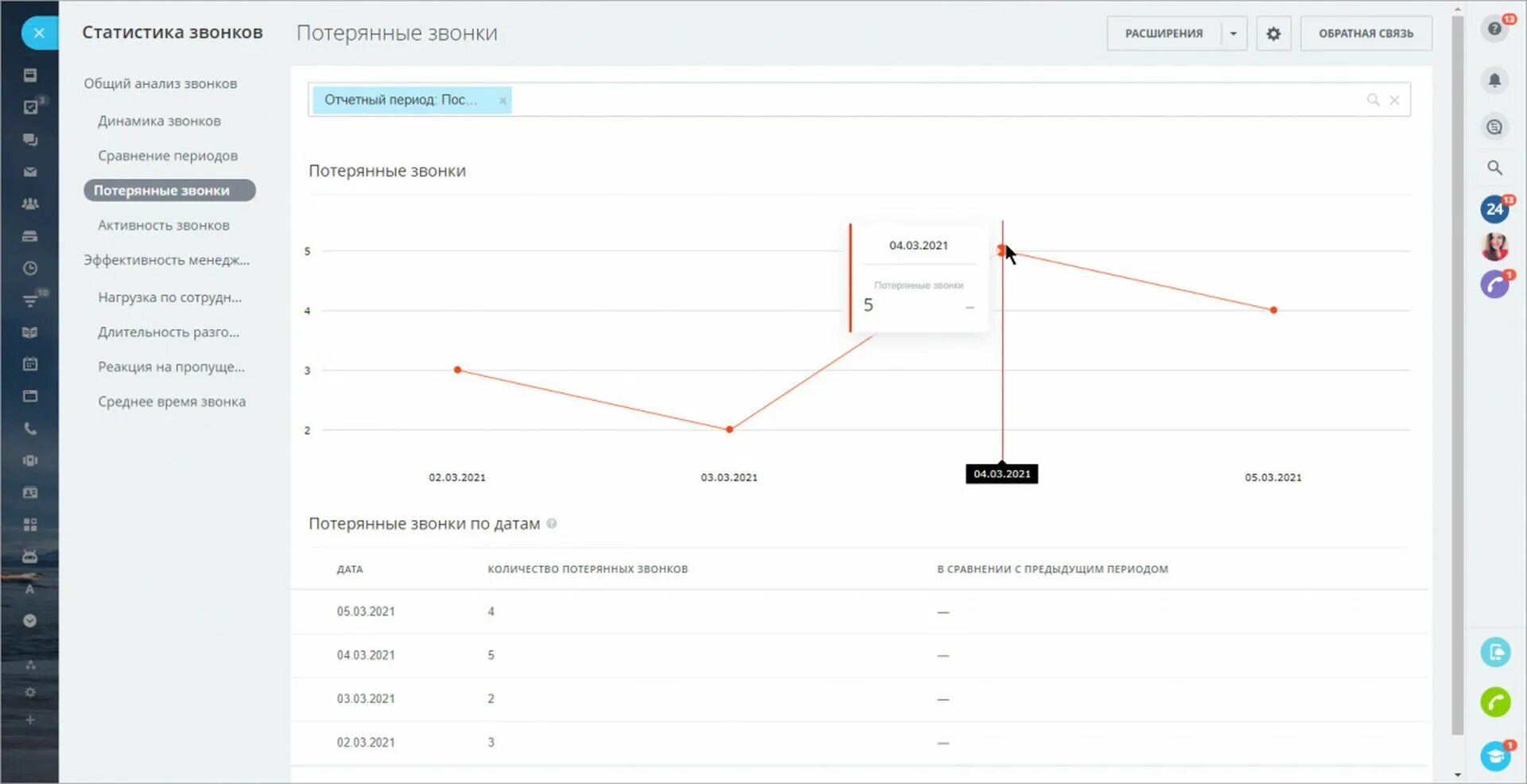Open the robot icon in left sidebar
Viewport: 1527px width, 784px height.
(x=30, y=557)
